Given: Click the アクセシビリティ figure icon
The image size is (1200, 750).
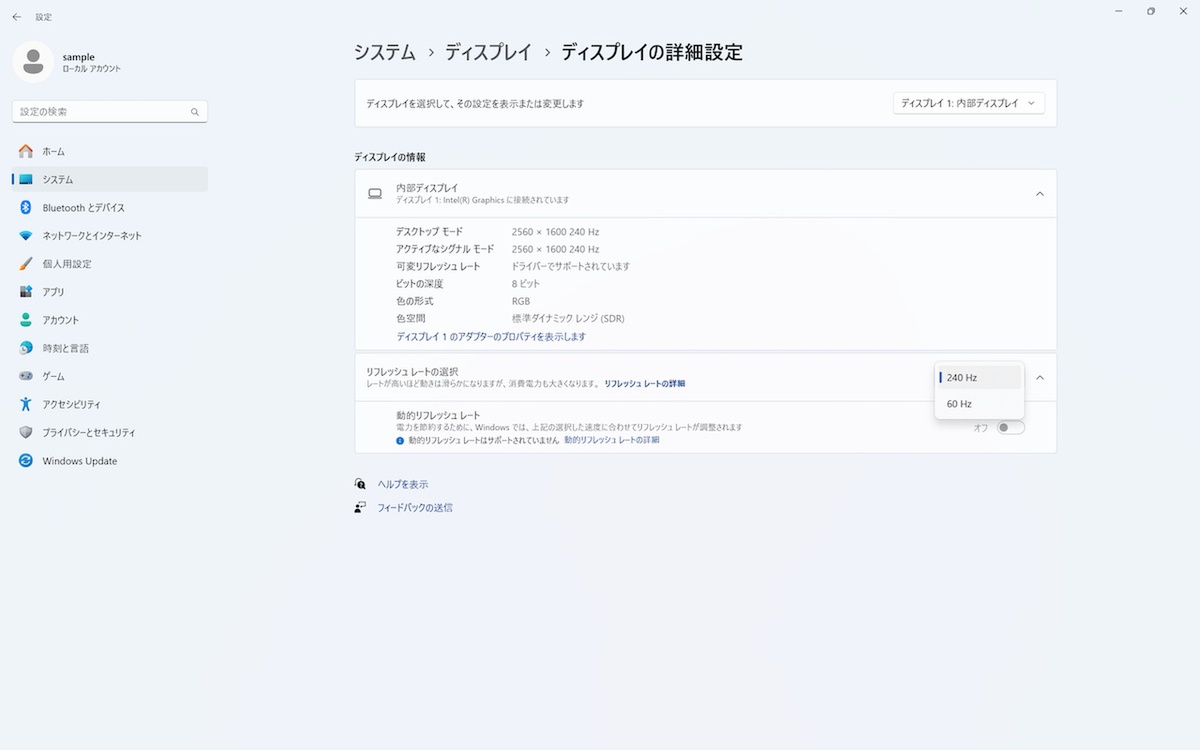Looking at the screenshot, I should (26, 404).
